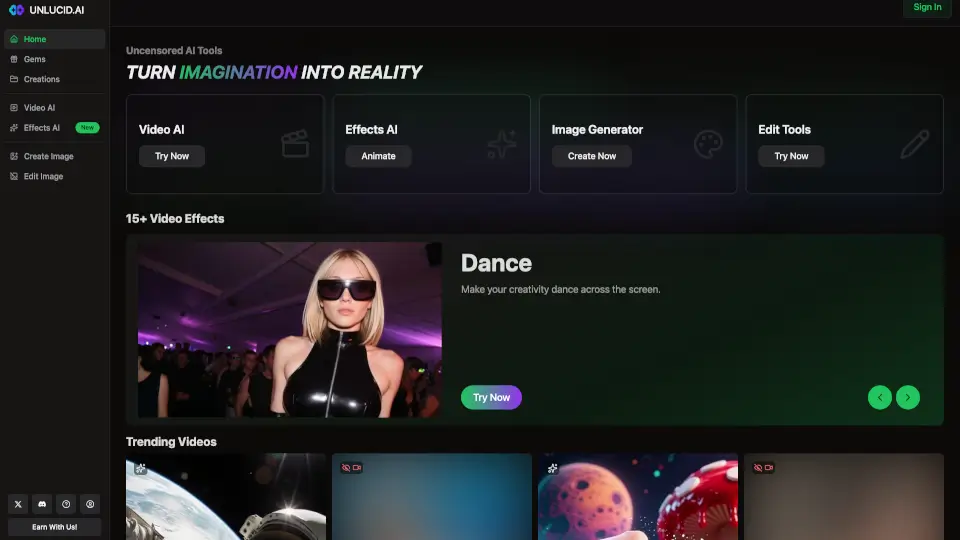Click the Dance effect preview image
Screen dimensions: 960x540
pyautogui.click(x=290, y=330)
